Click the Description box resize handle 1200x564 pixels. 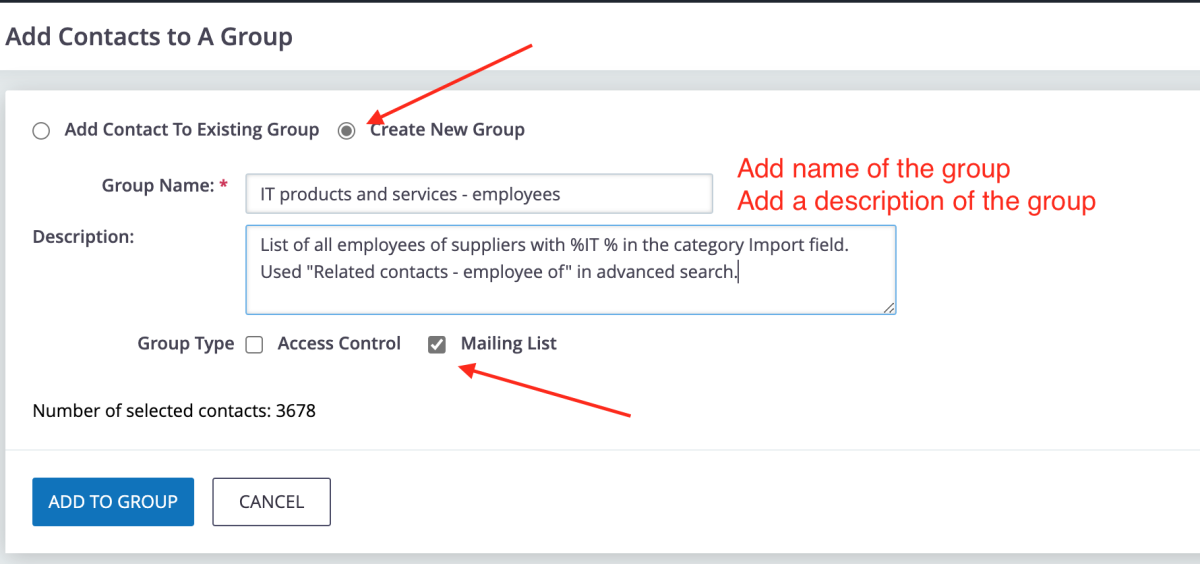click(888, 307)
